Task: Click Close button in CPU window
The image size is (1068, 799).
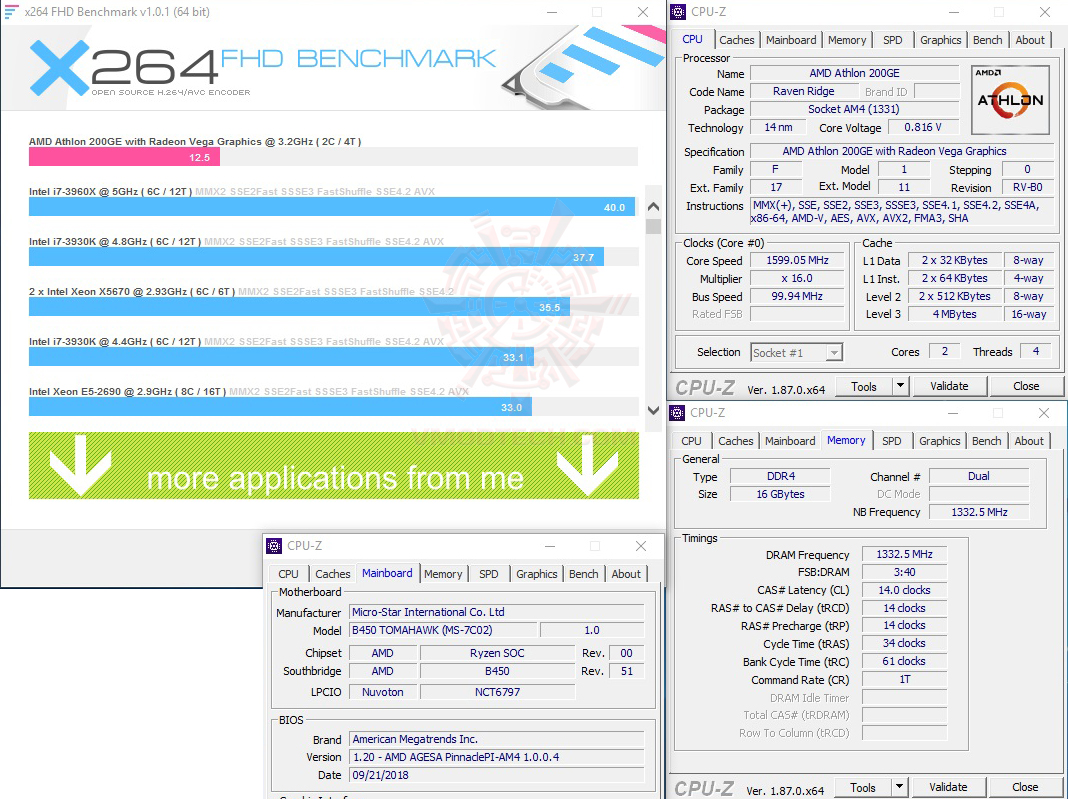Action: pyautogui.click(x=1026, y=386)
